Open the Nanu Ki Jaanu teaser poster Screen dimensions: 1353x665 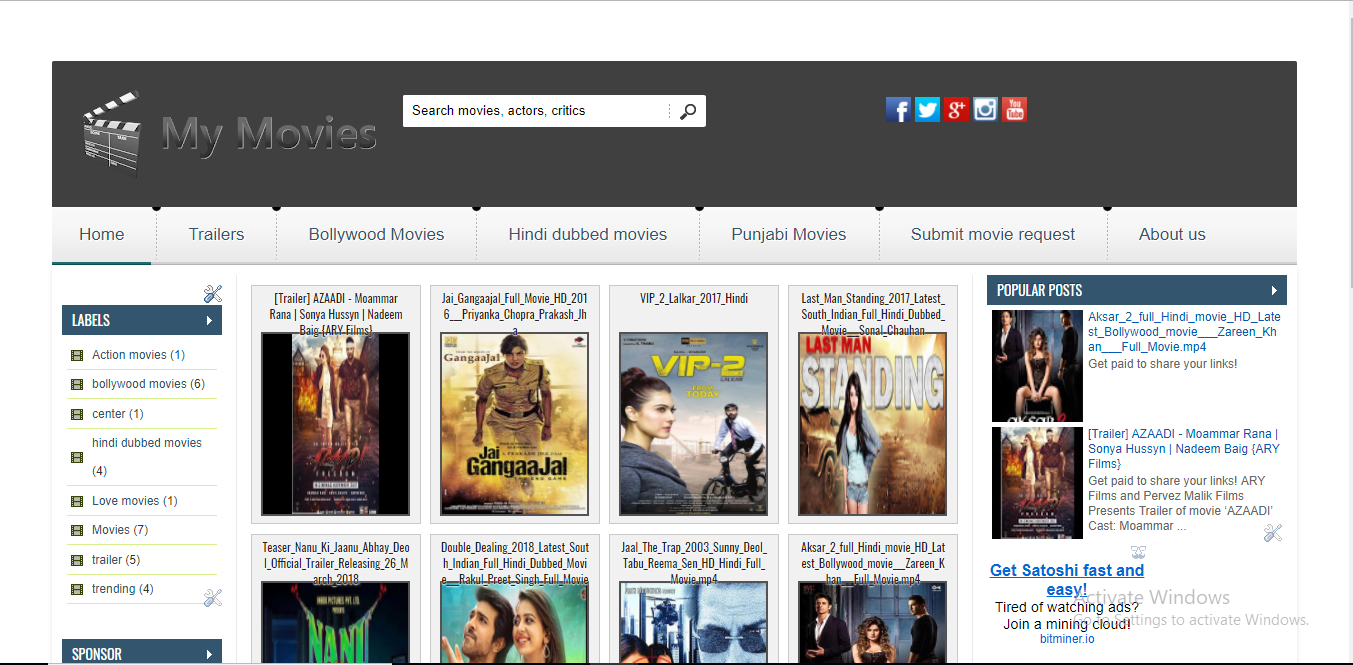[335, 622]
